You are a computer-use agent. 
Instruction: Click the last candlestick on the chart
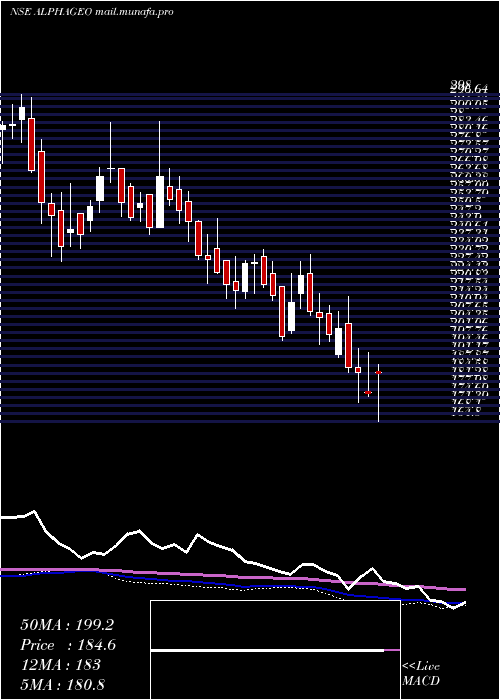coord(378,393)
